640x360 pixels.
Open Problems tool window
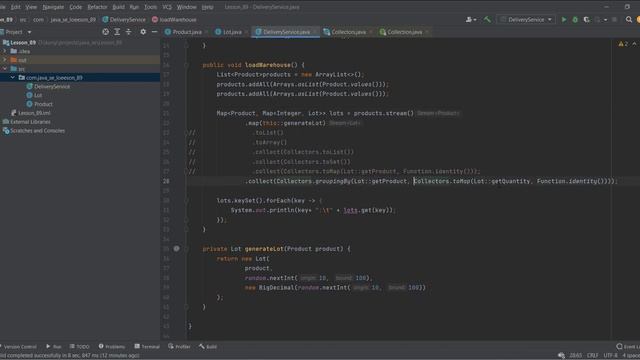click(112, 347)
